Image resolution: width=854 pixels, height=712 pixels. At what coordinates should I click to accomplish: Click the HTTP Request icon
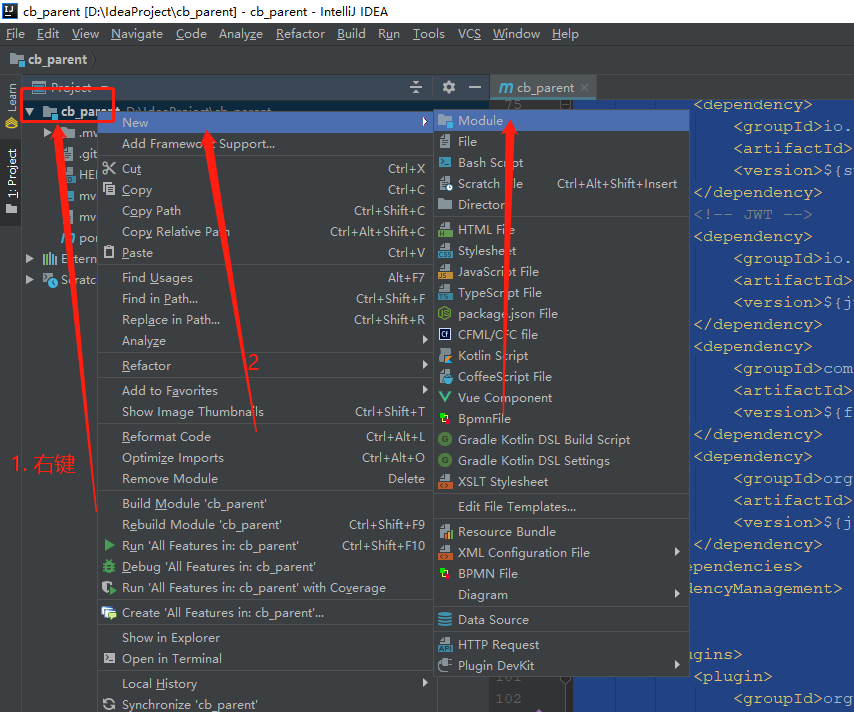coord(445,645)
